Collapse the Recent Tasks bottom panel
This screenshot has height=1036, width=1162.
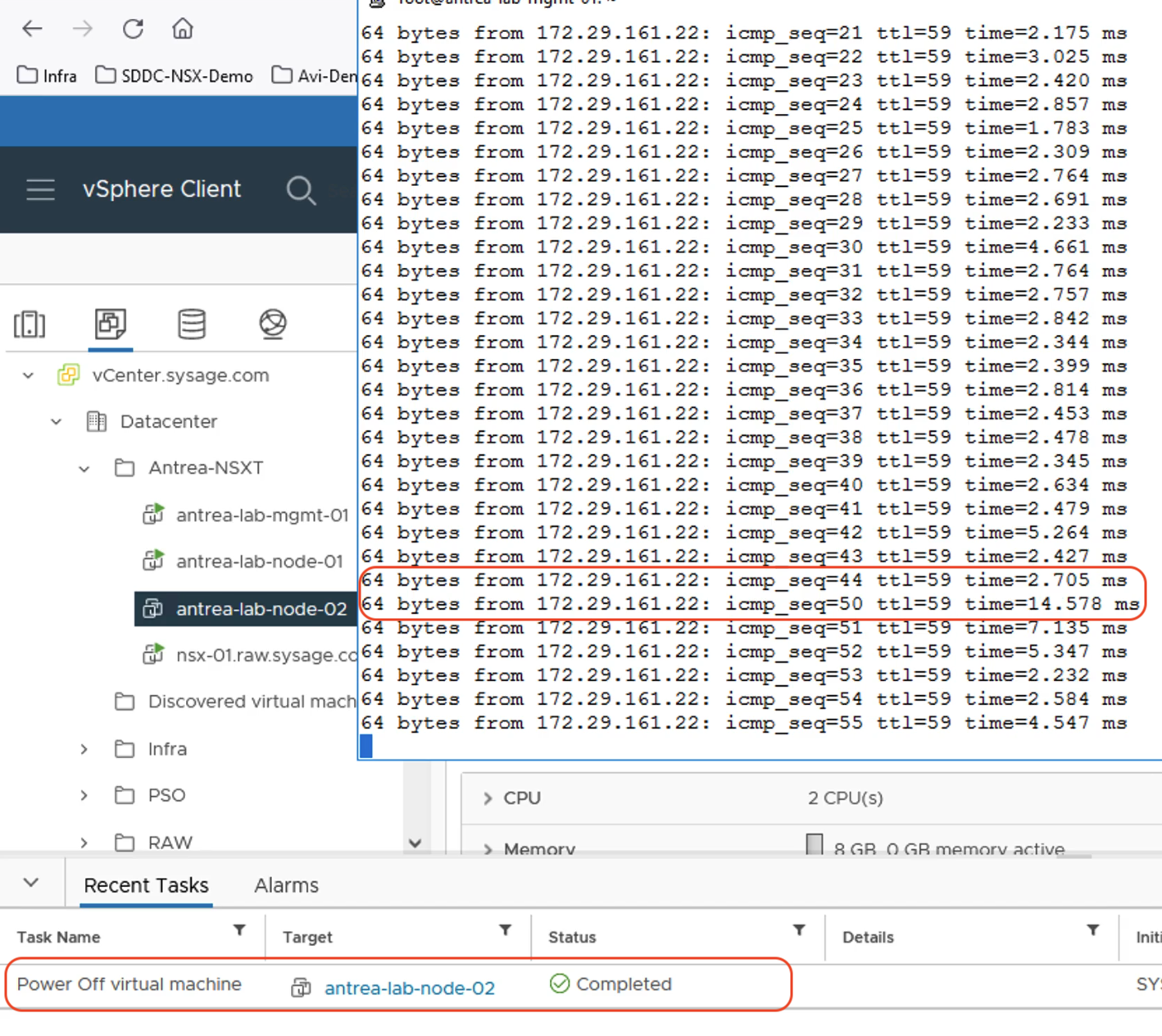coord(31,883)
